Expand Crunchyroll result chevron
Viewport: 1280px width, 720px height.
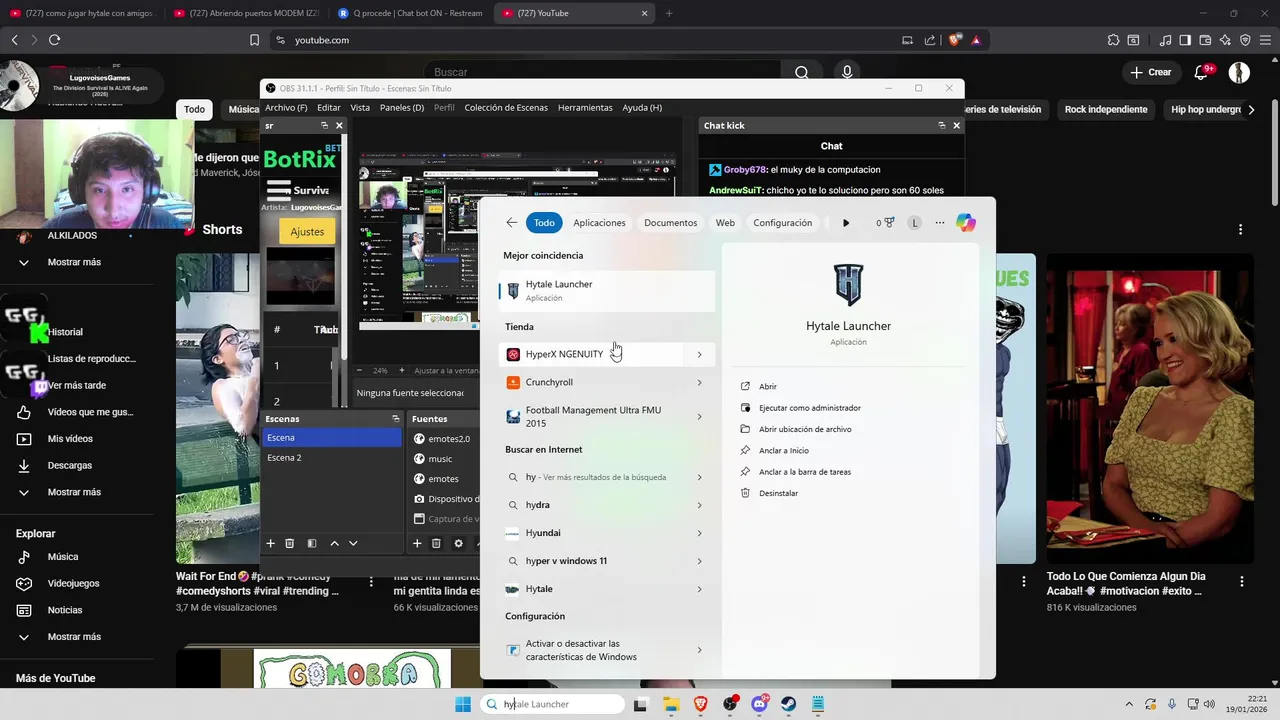point(699,382)
